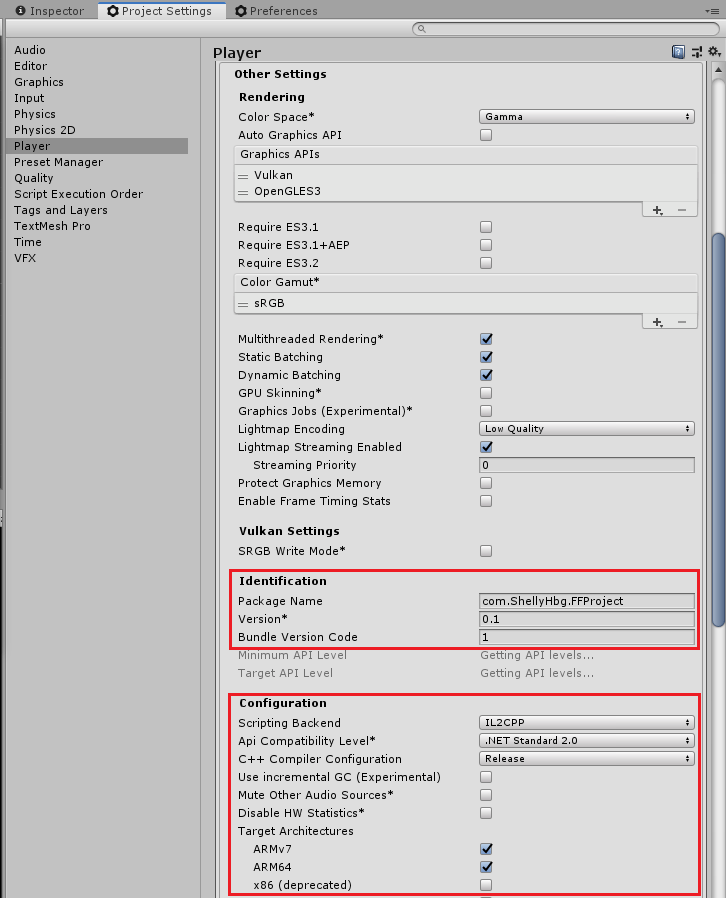Viewport: 726px width, 898px height.
Task: Open the Player settings gear menu
Action: click(x=713, y=52)
